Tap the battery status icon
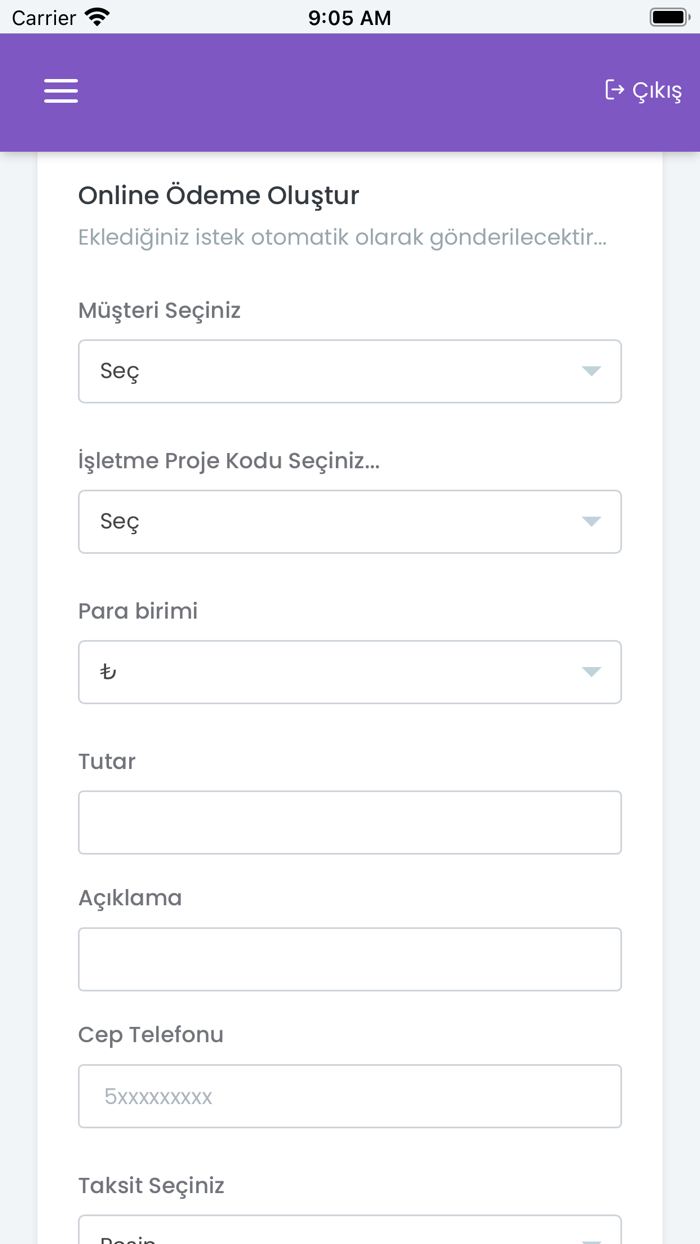This screenshot has width=700, height=1244. (x=668, y=17)
